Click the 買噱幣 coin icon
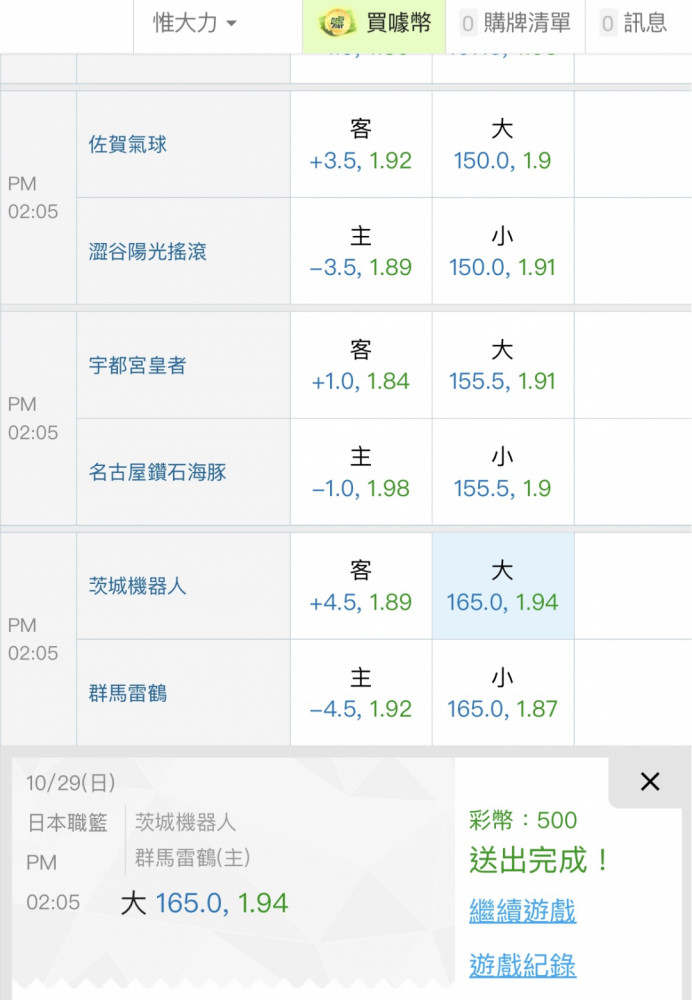Viewport: 692px width, 1000px height. coord(336,24)
